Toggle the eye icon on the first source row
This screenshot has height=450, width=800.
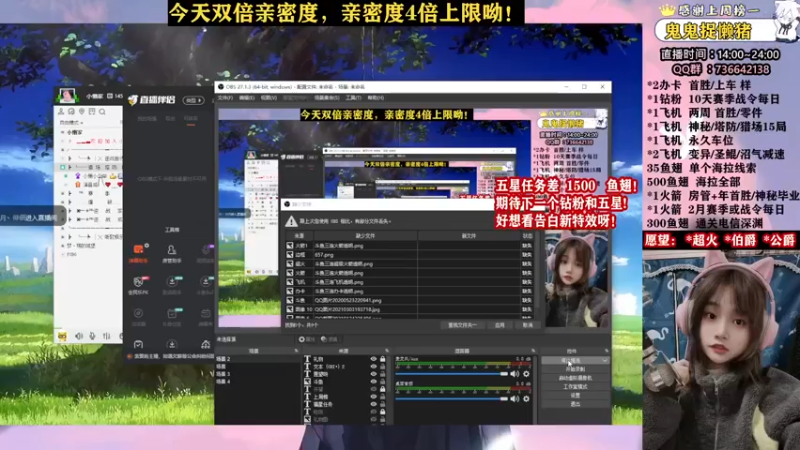pos(373,359)
